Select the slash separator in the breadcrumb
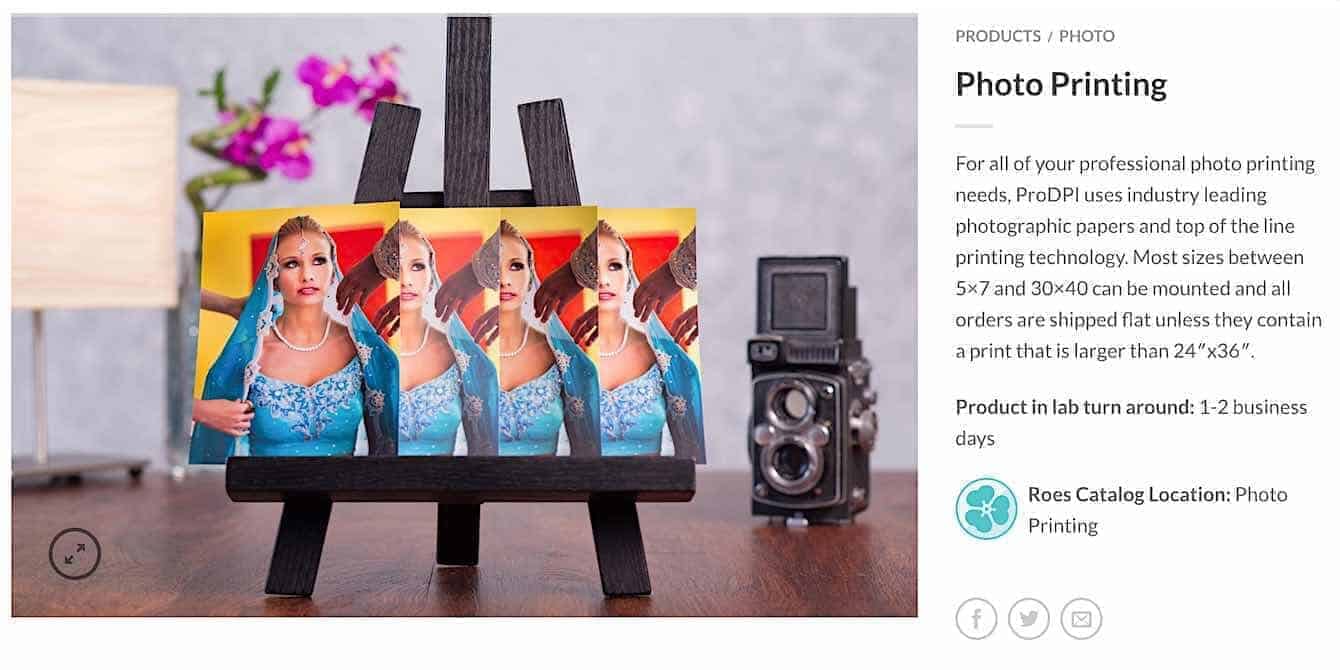The image size is (1340, 670). pos(1050,36)
